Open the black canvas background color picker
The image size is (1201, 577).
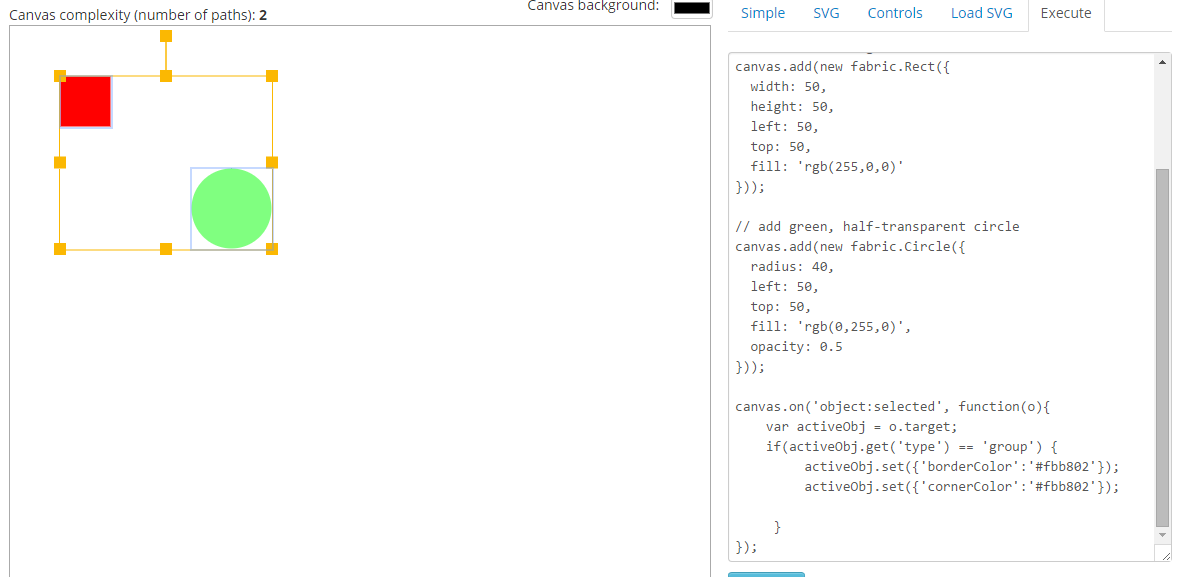point(692,7)
